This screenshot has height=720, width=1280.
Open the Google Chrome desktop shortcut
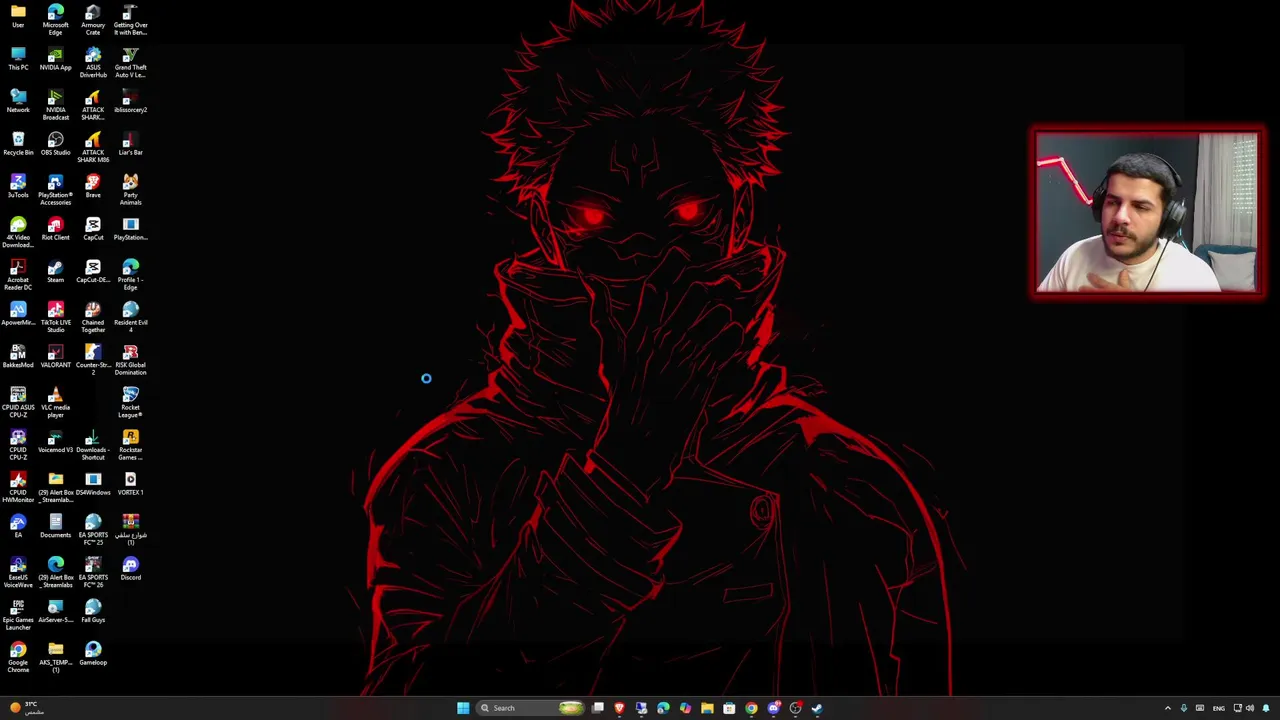pyautogui.click(x=18, y=657)
